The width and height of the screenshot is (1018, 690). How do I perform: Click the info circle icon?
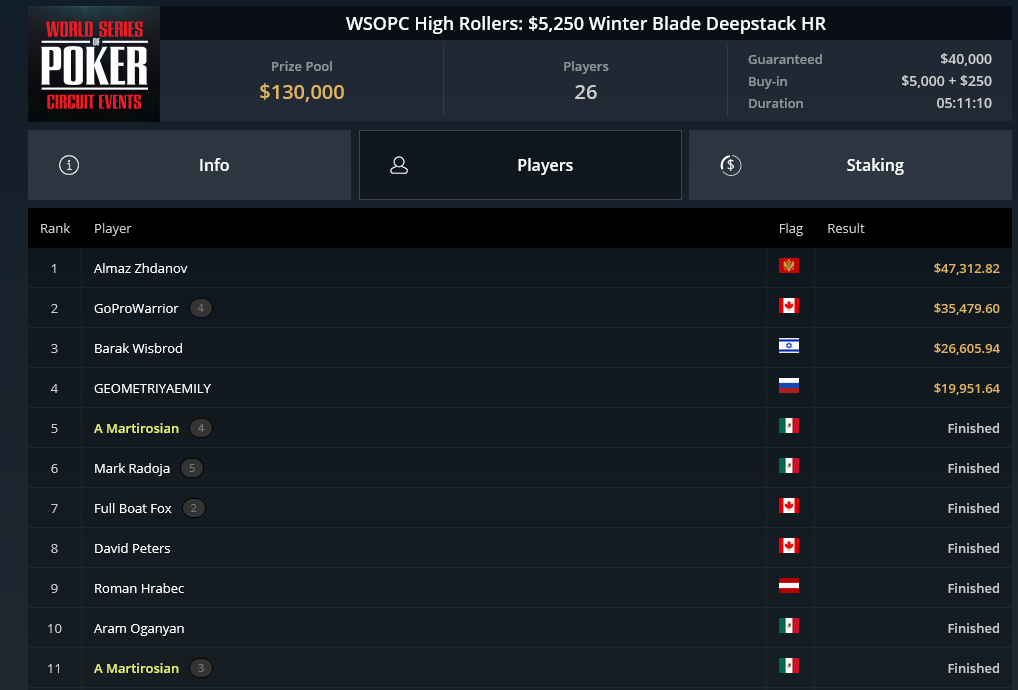click(x=69, y=165)
